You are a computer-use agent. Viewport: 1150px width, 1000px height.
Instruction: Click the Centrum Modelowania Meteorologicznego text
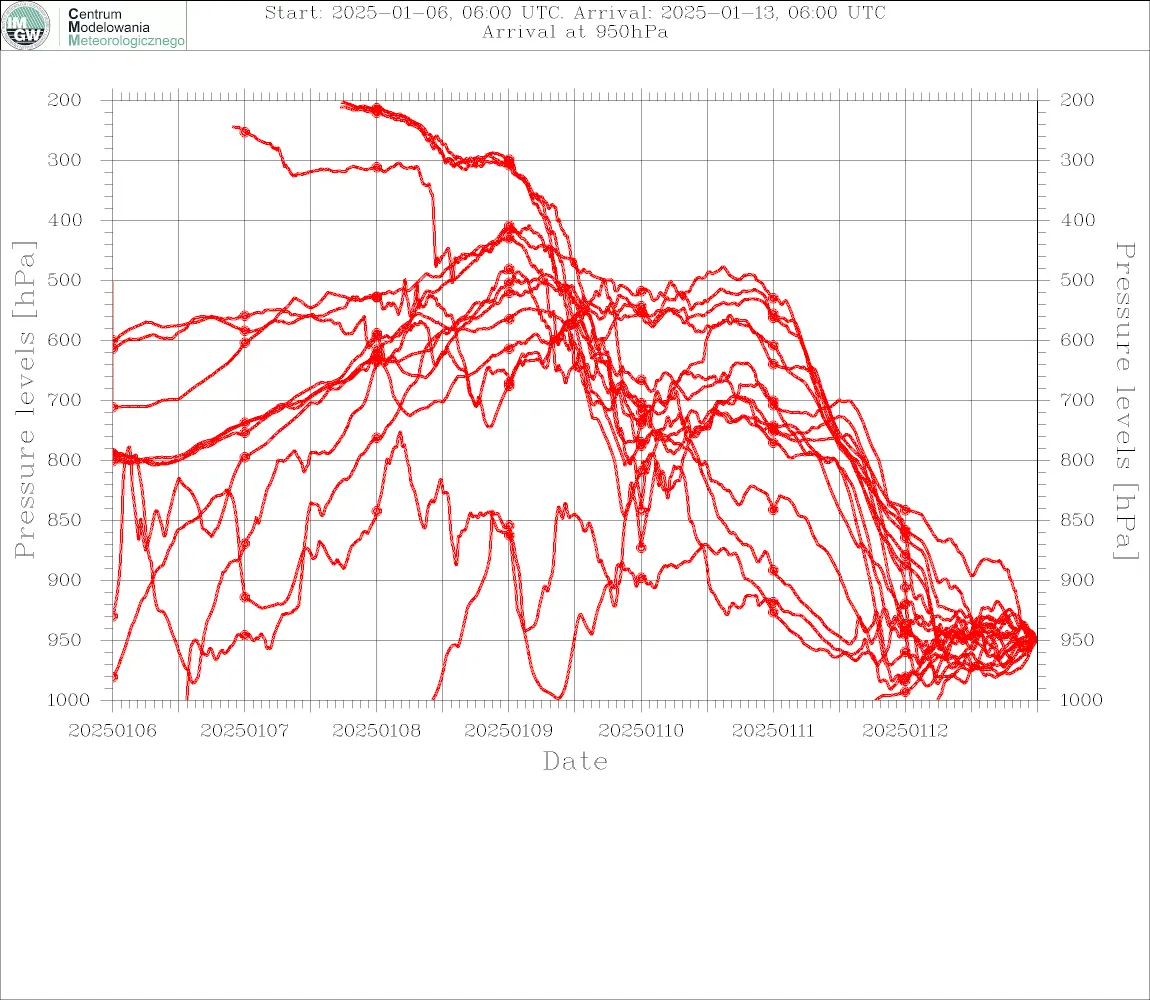tap(126, 27)
